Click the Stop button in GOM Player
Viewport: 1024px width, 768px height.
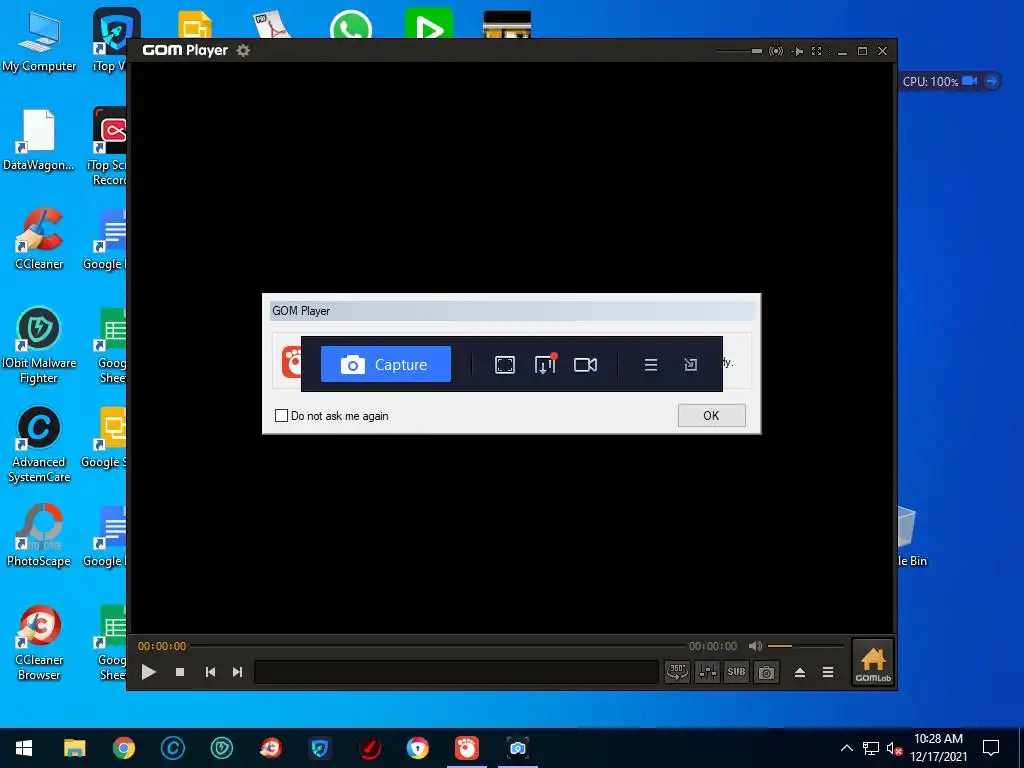point(180,671)
